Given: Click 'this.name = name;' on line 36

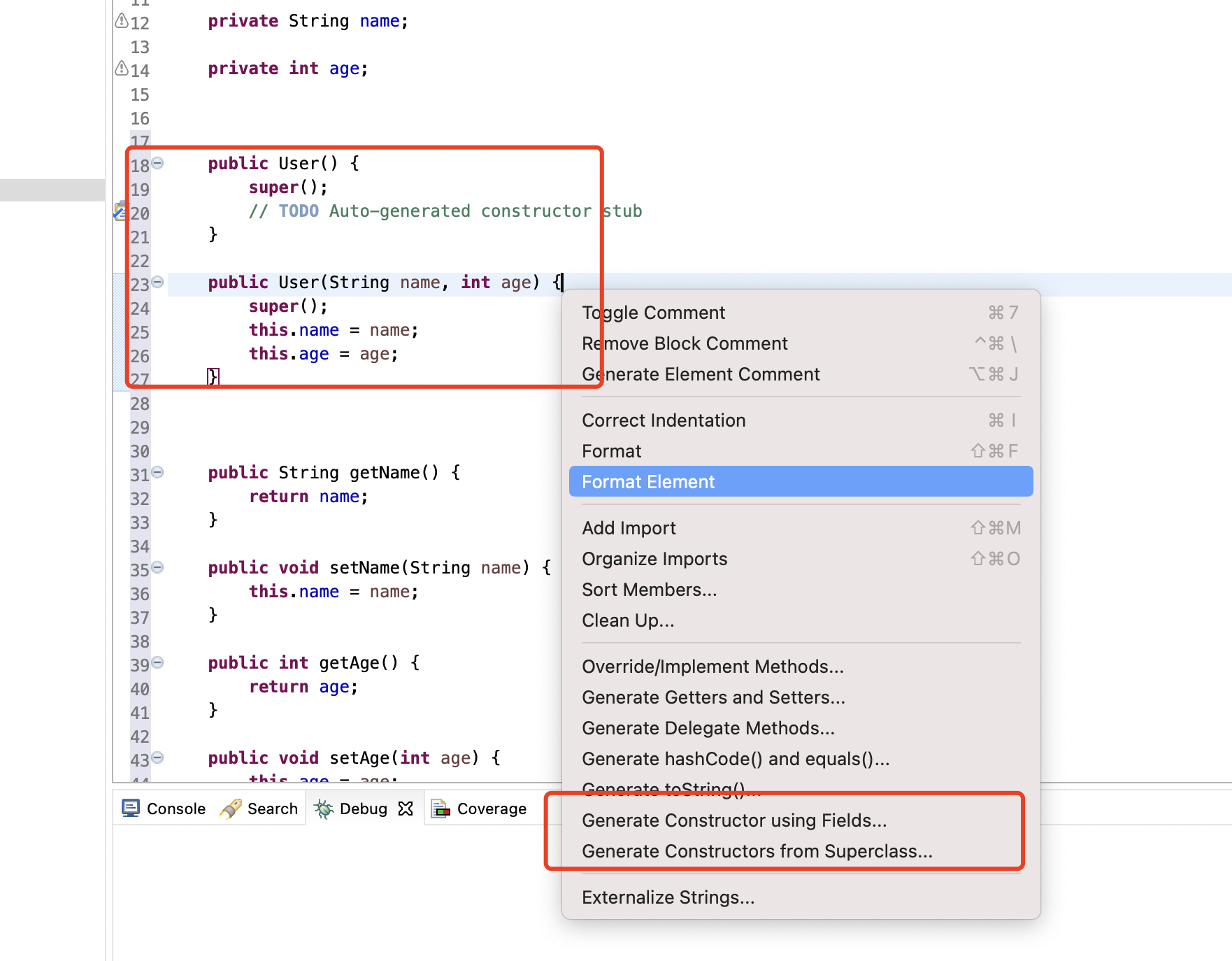Looking at the screenshot, I should click(x=334, y=592).
